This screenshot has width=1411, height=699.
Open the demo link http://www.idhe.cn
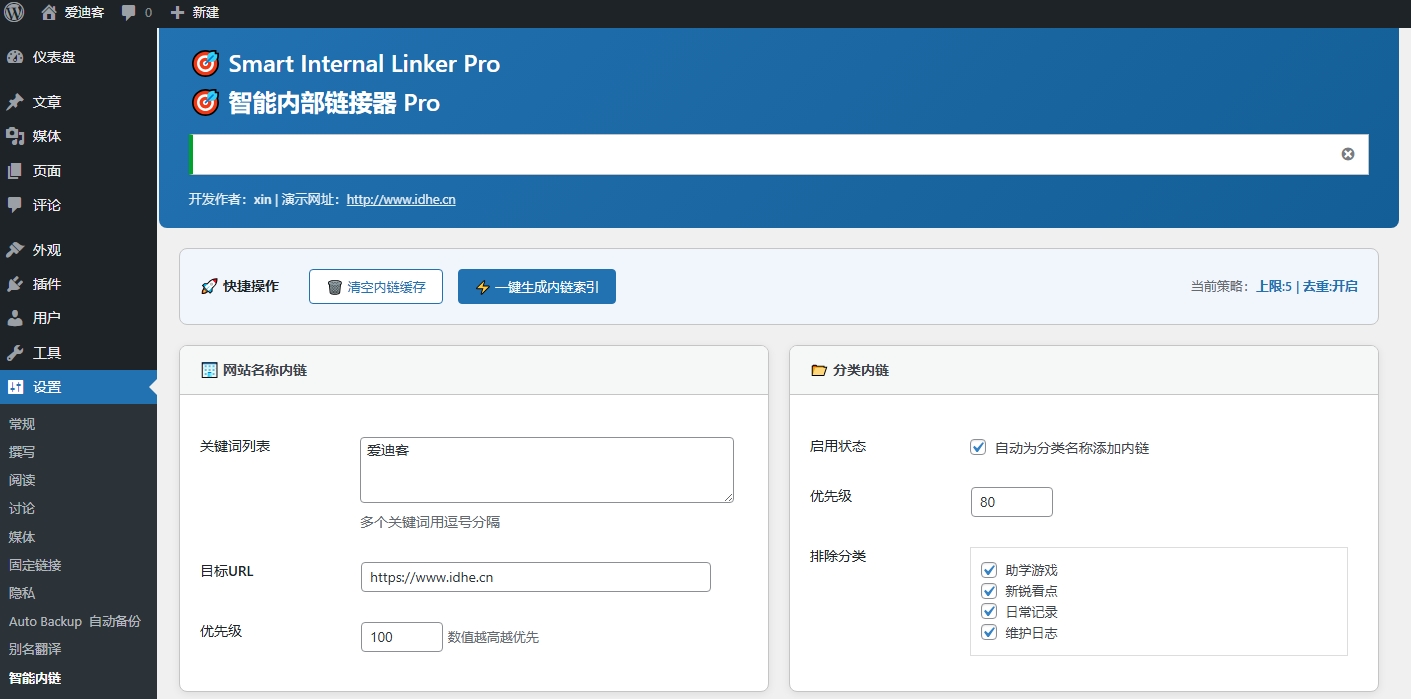[x=401, y=200]
